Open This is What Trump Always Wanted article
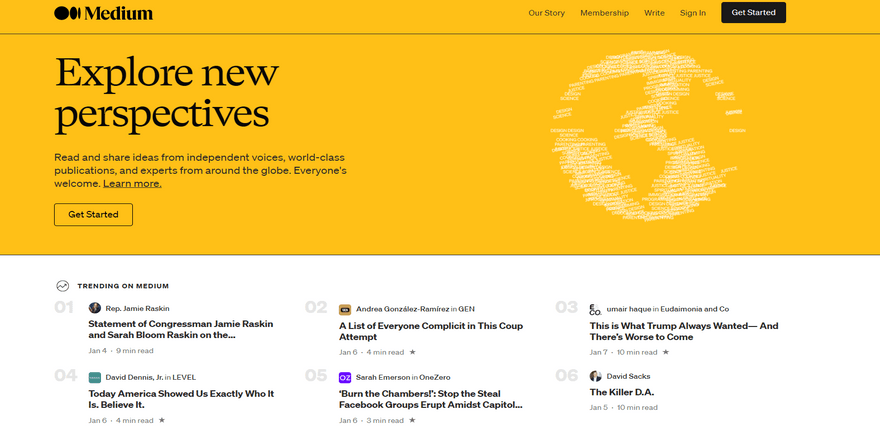The height and width of the screenshot is (440, 880). pos(684,331)
